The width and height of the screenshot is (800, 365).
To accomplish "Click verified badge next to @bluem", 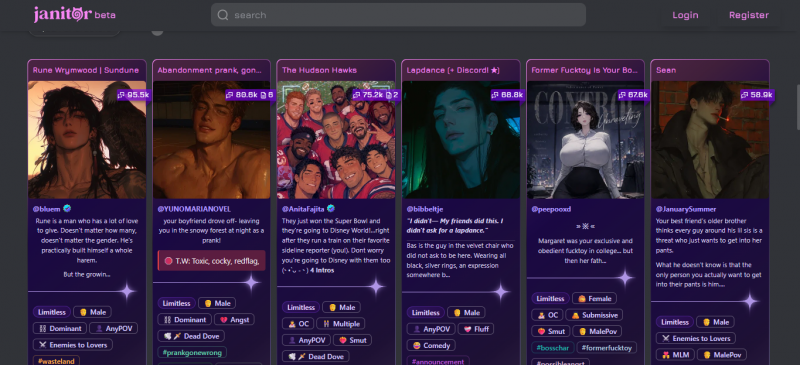I will pyautogui.click(x=67, y=209).
